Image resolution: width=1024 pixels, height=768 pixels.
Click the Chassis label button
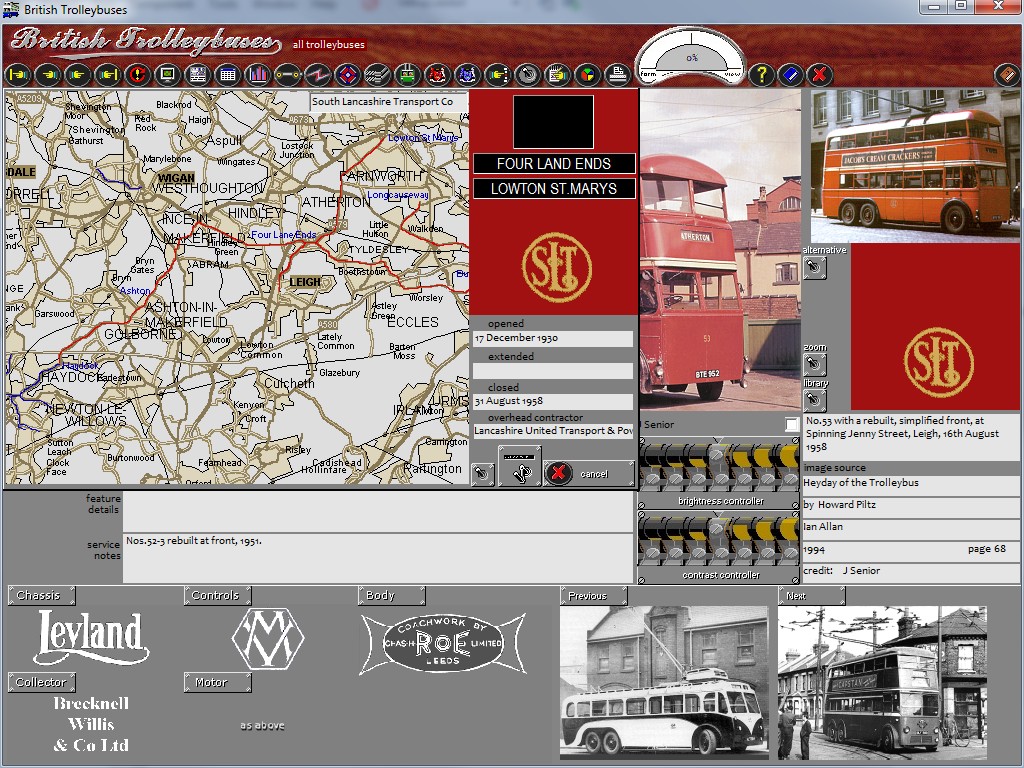40,595
